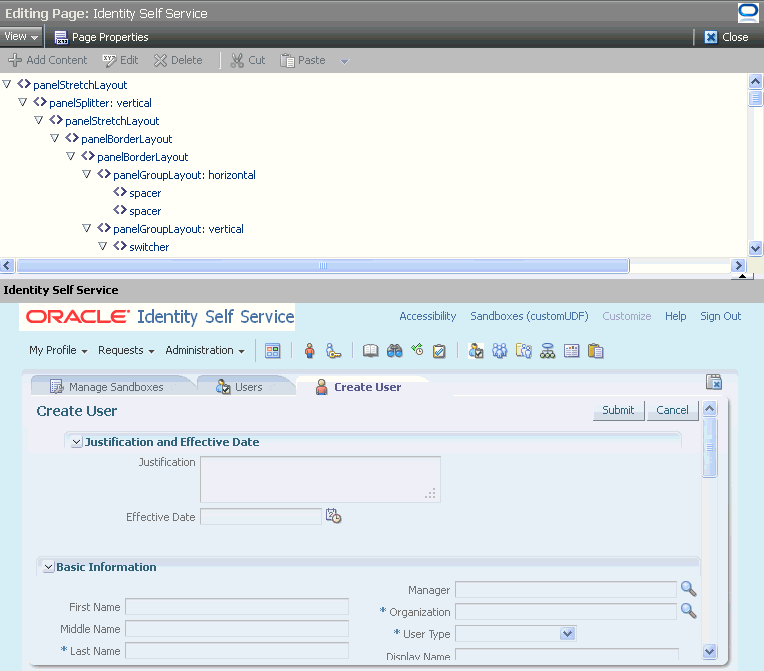Click the Accessibility link
This screenshot has width=764, height=671.
click(428, 316)
